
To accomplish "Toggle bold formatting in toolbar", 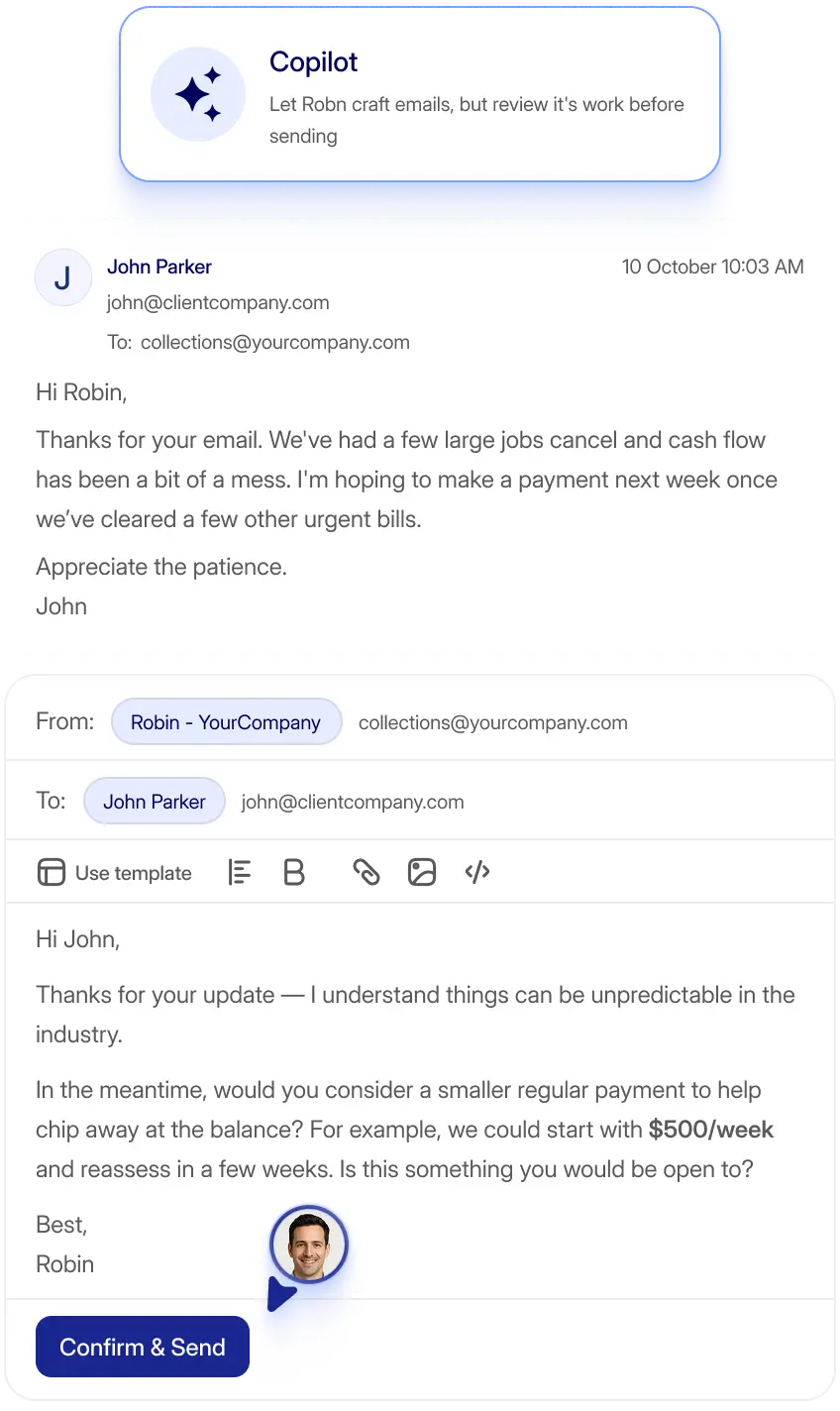I will click(x=294, y=872).
